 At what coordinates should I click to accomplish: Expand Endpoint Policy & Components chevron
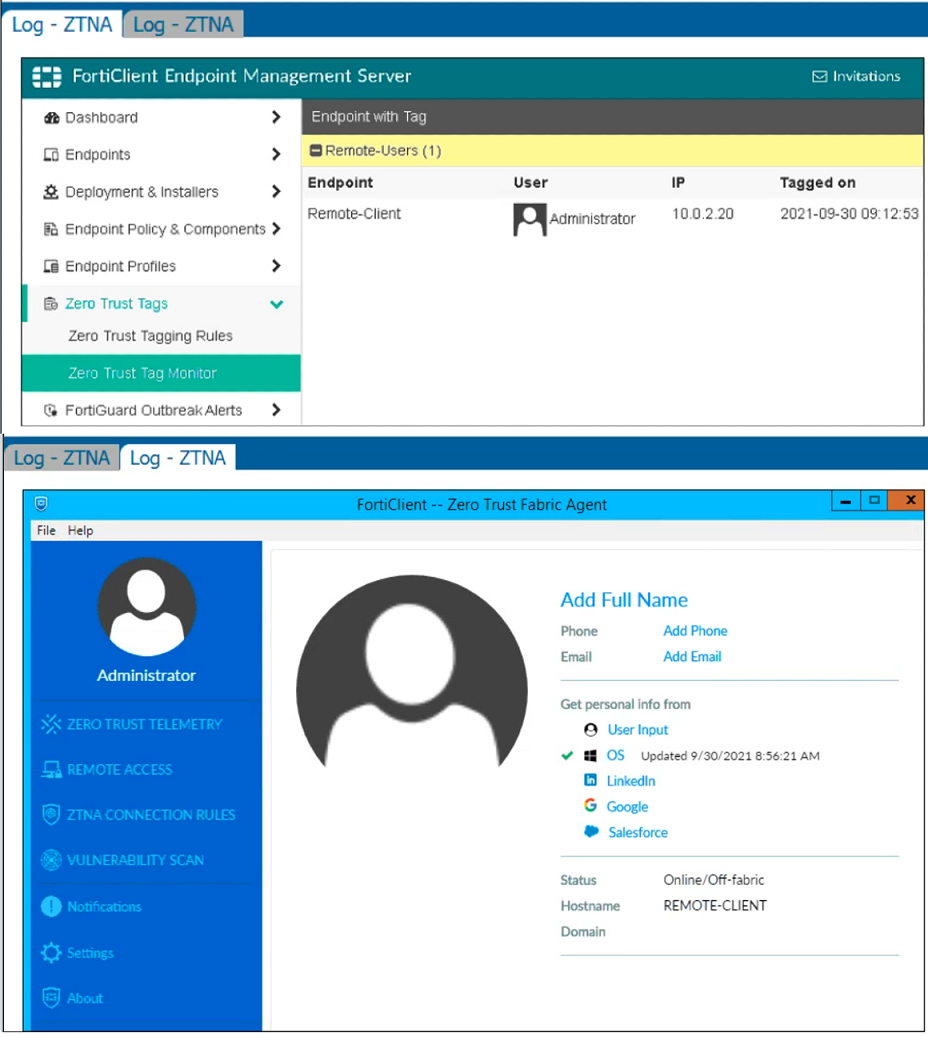tap(276, 229)
